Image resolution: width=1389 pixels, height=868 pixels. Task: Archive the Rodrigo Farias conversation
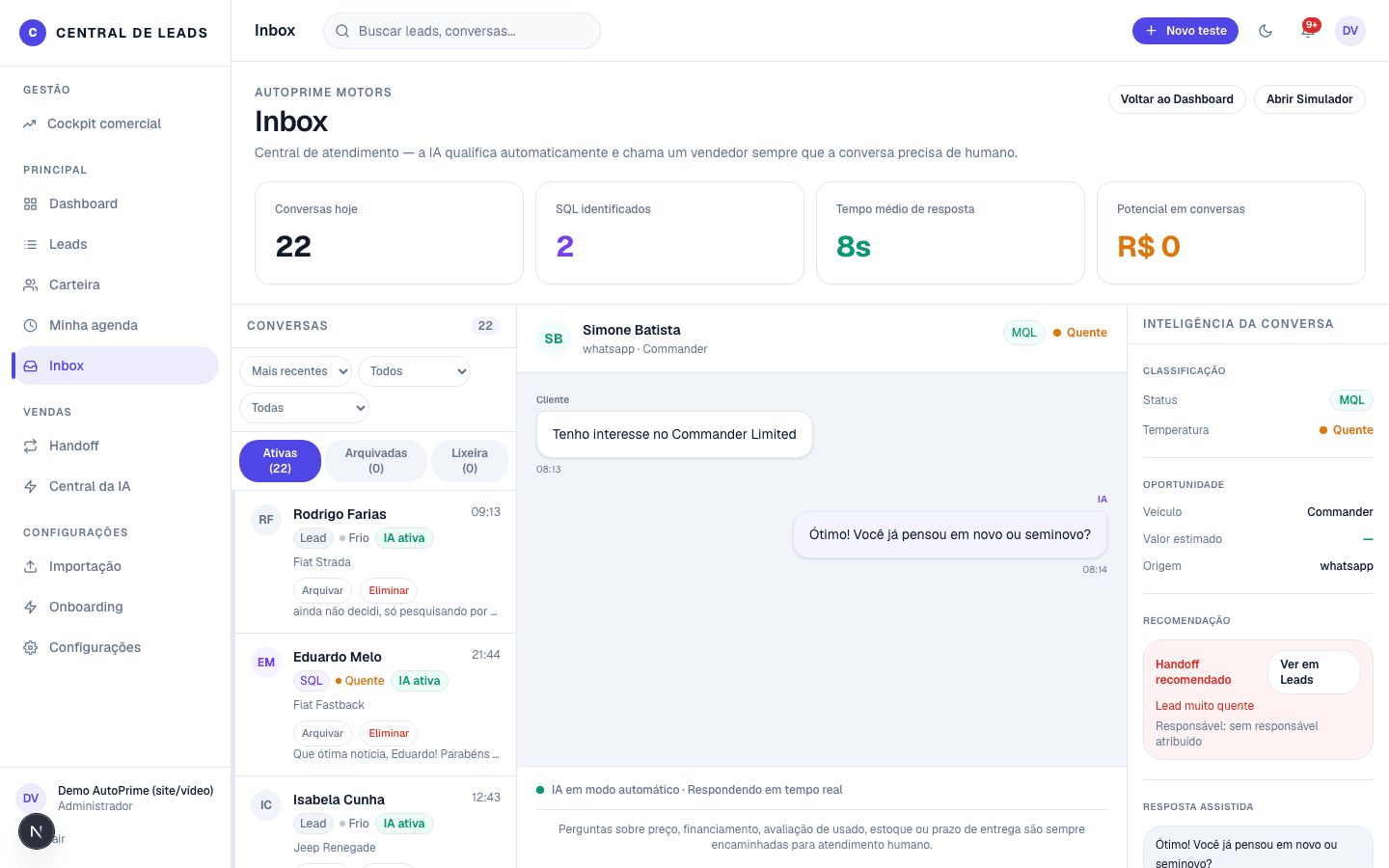click(322, 591)
